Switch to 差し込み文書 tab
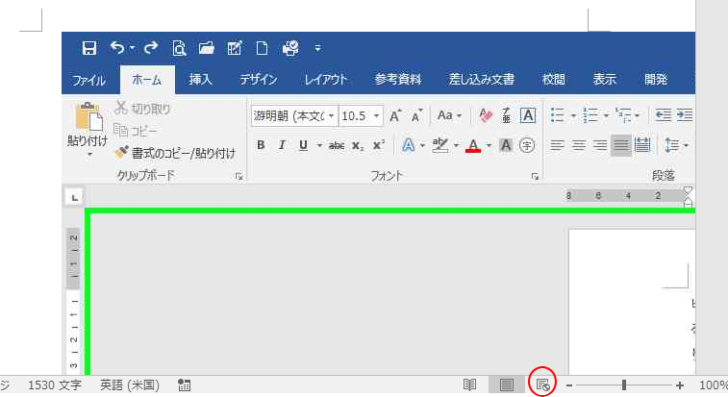Viewport: 728px width, 397px height. tap(481, 79)
